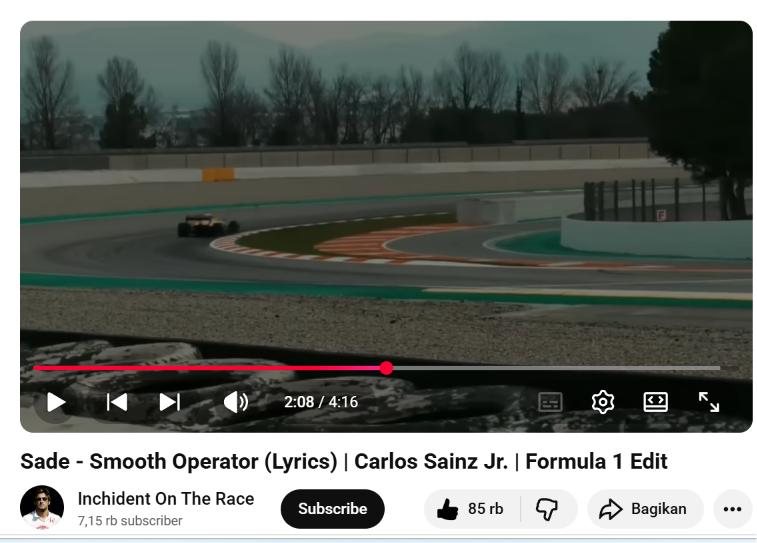Switch to theater mode
This screenshot has height=543, width=757.
[x=656, y=402]
